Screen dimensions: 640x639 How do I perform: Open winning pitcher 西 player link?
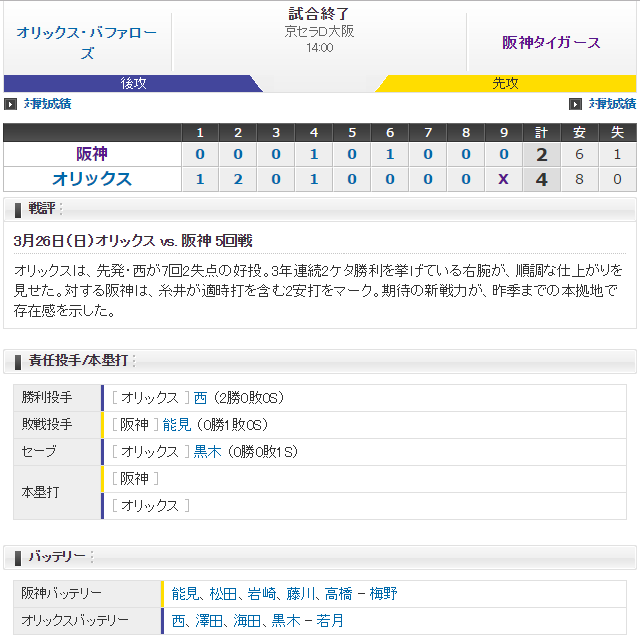(x=200, y=397)
